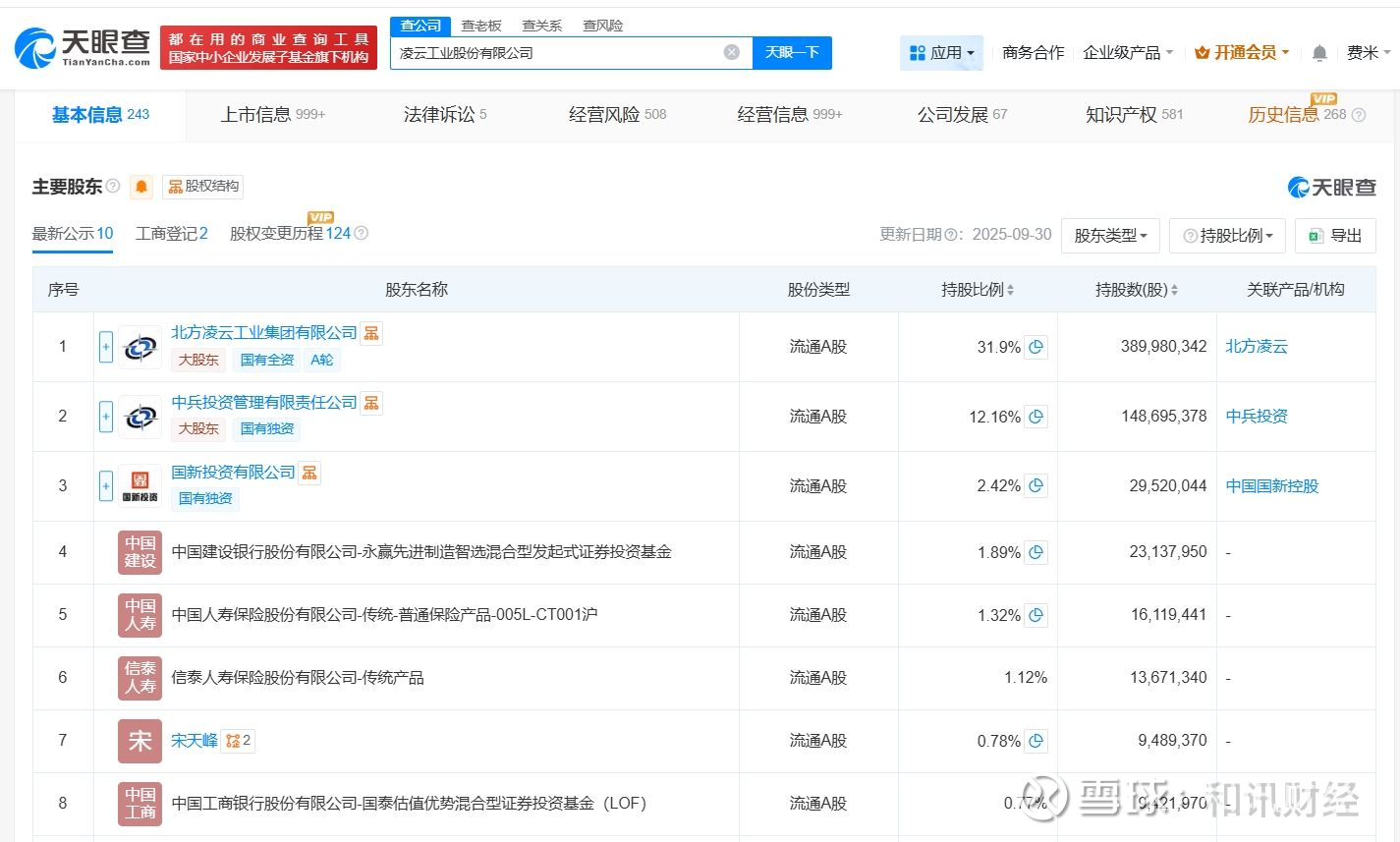The width and height of the screenshot is (1400, 842).
Task: Open the 持股比例 filter dropdown
Action: (1227, 236)
